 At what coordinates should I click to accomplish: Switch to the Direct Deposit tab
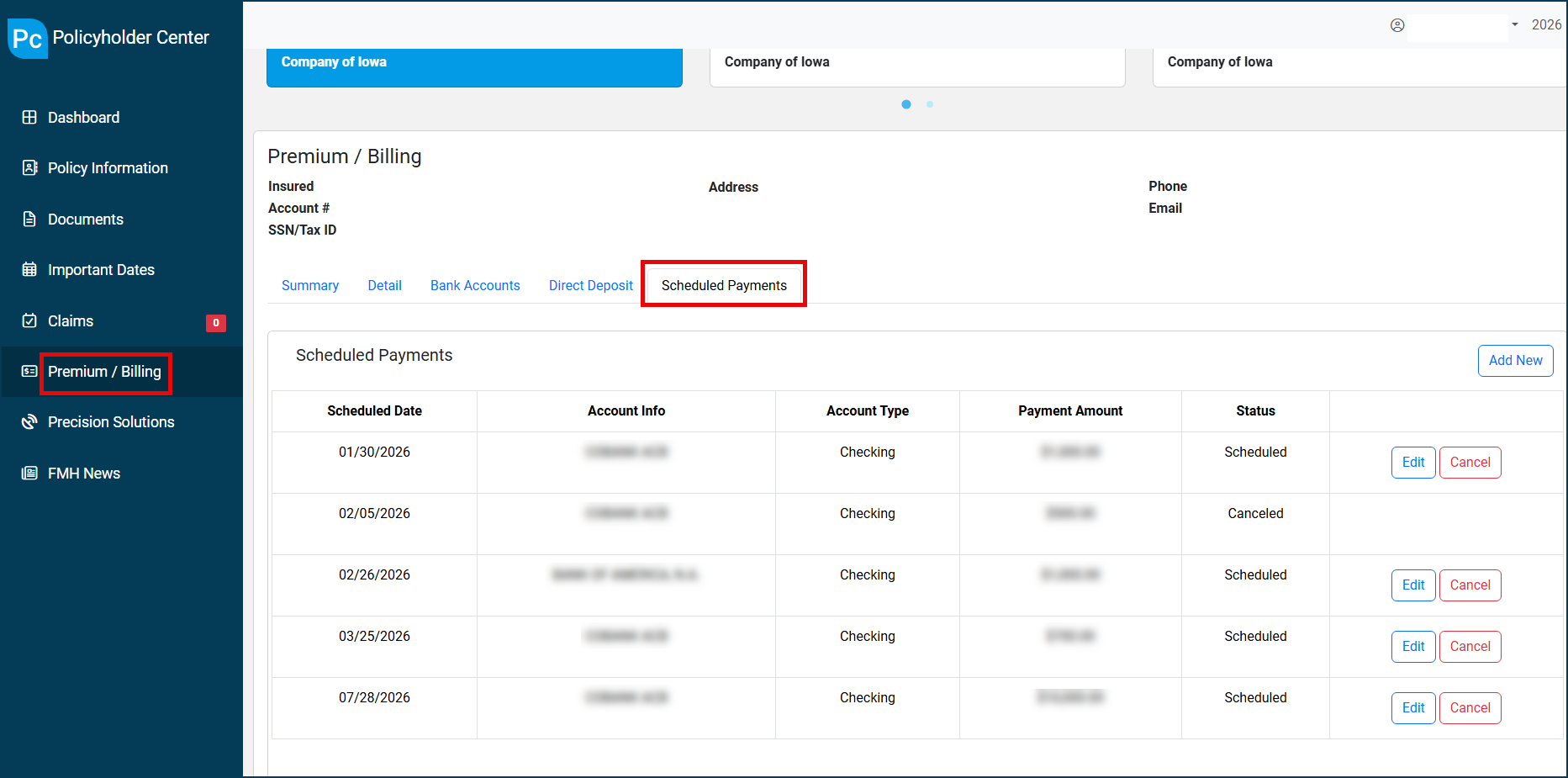[x=590, y=285]
